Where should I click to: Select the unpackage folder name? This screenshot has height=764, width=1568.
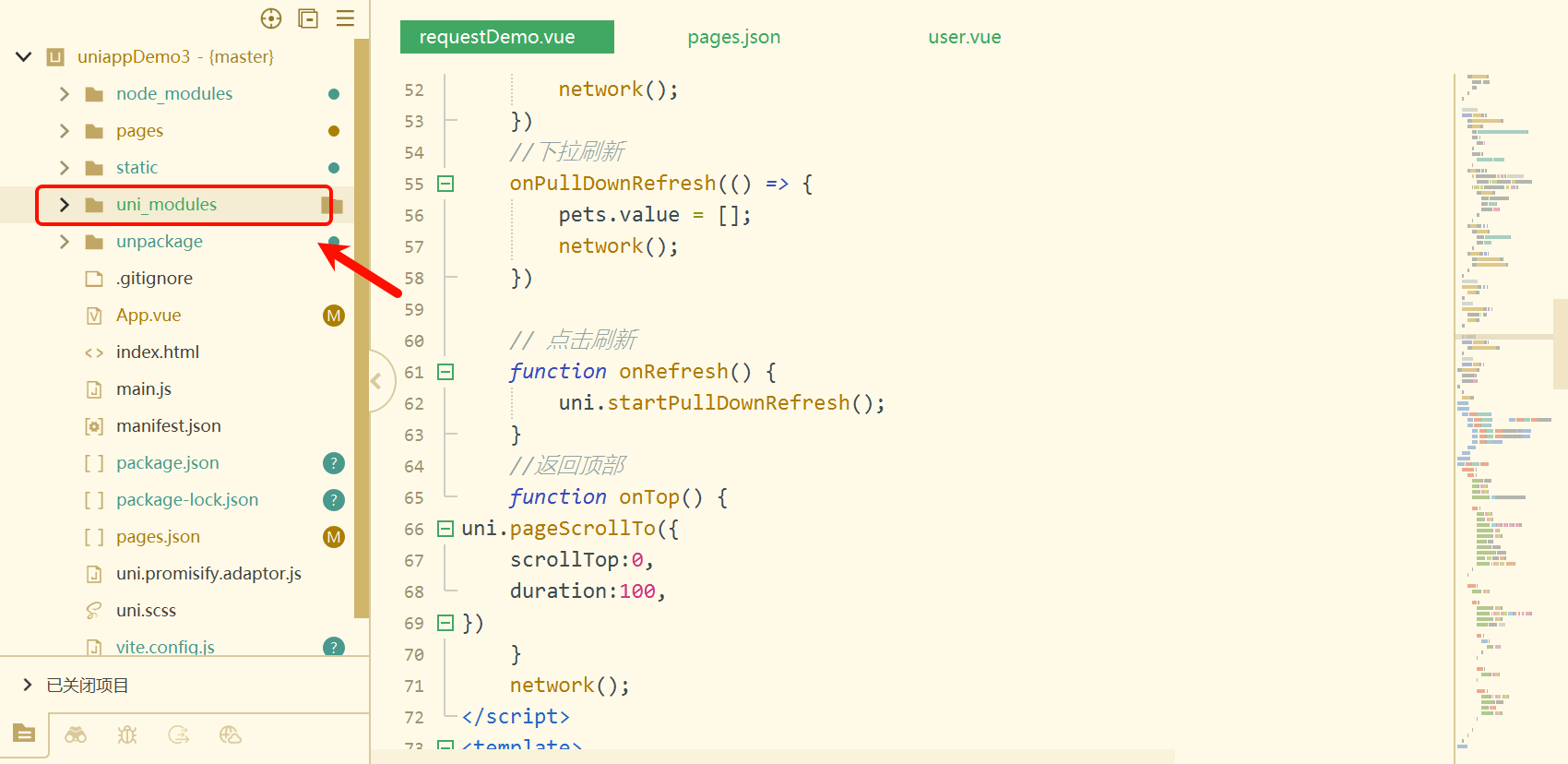[x=159, y=241]
